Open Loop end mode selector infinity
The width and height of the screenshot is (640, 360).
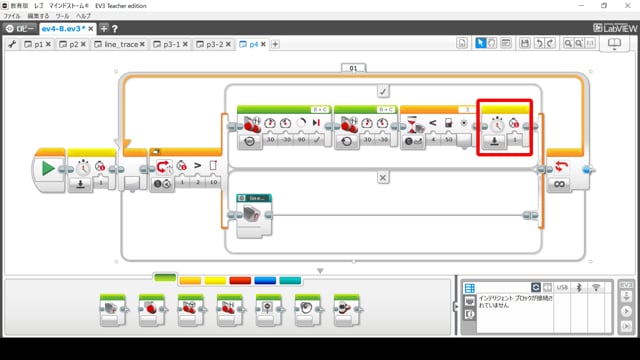coord(560,184)
